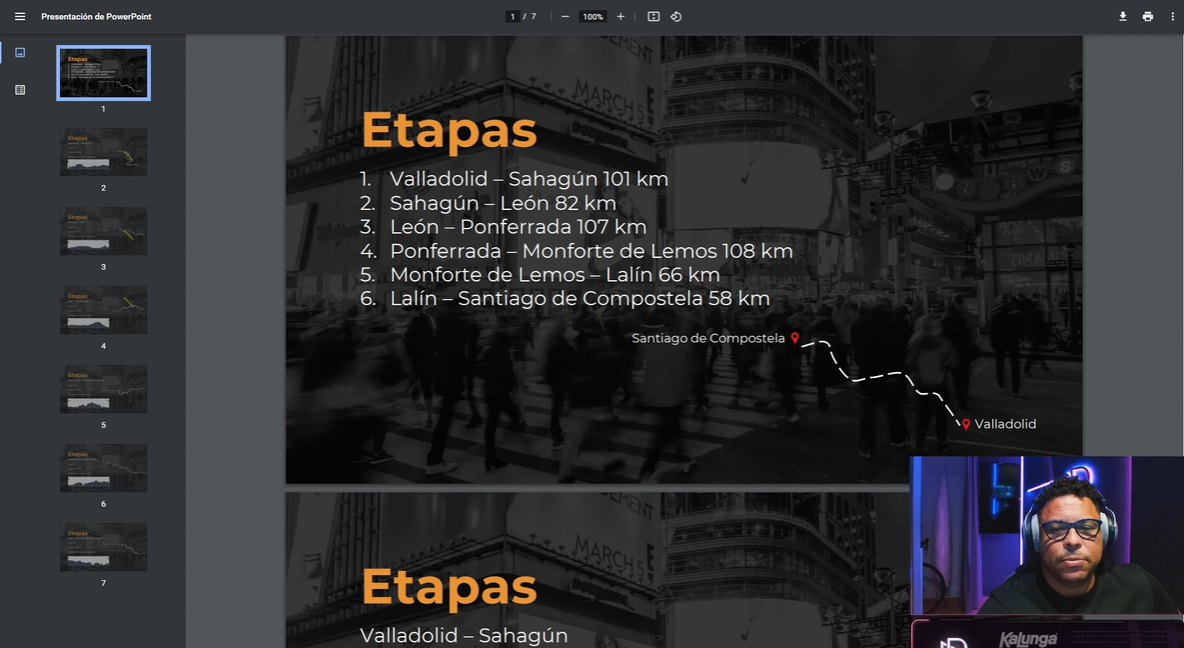Show document outline in sidebar
This screenshot has height=648, width=1184.
pos(20,90)
